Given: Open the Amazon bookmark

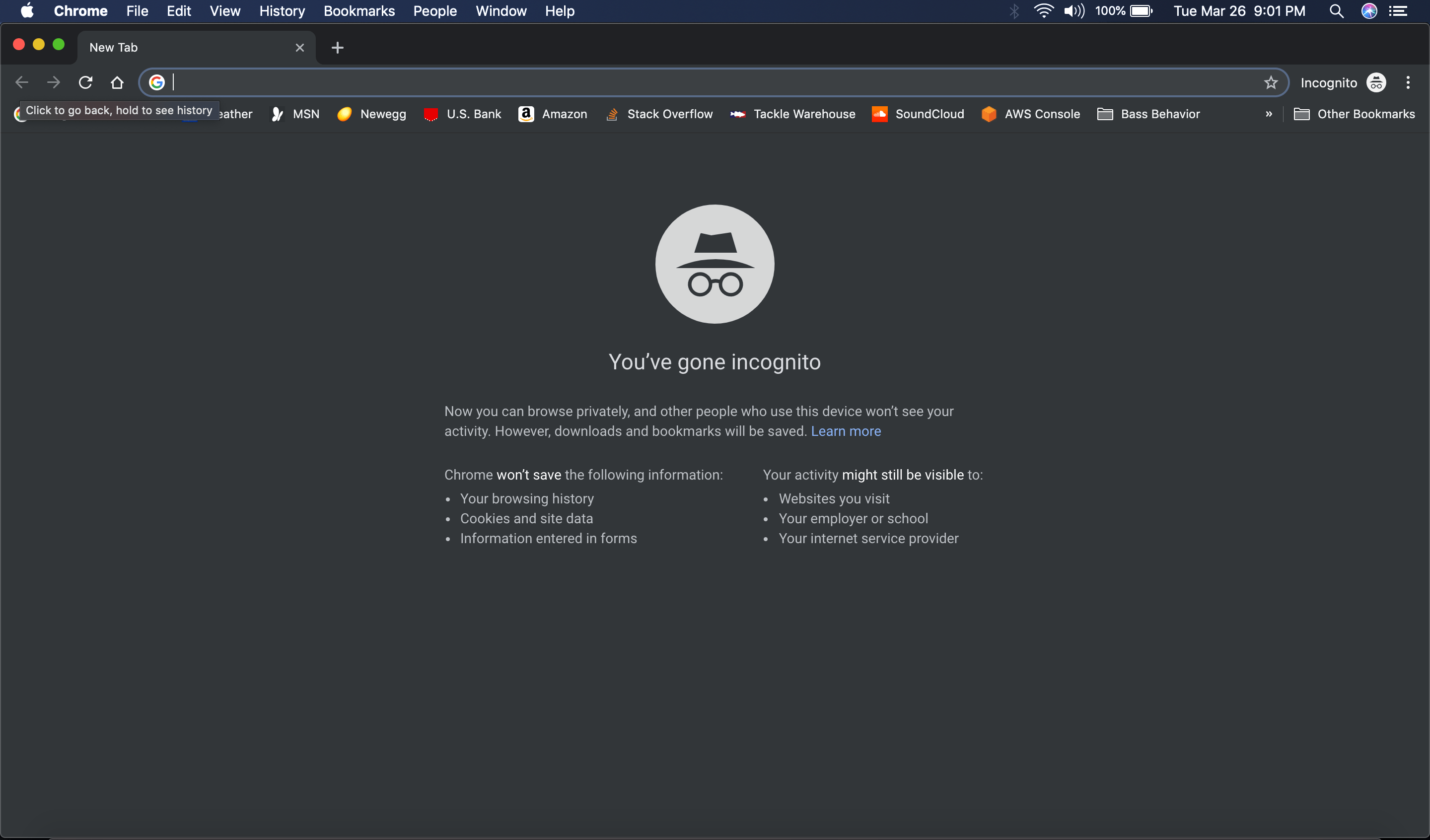Looking at the screenshot, I should [553, 114].
